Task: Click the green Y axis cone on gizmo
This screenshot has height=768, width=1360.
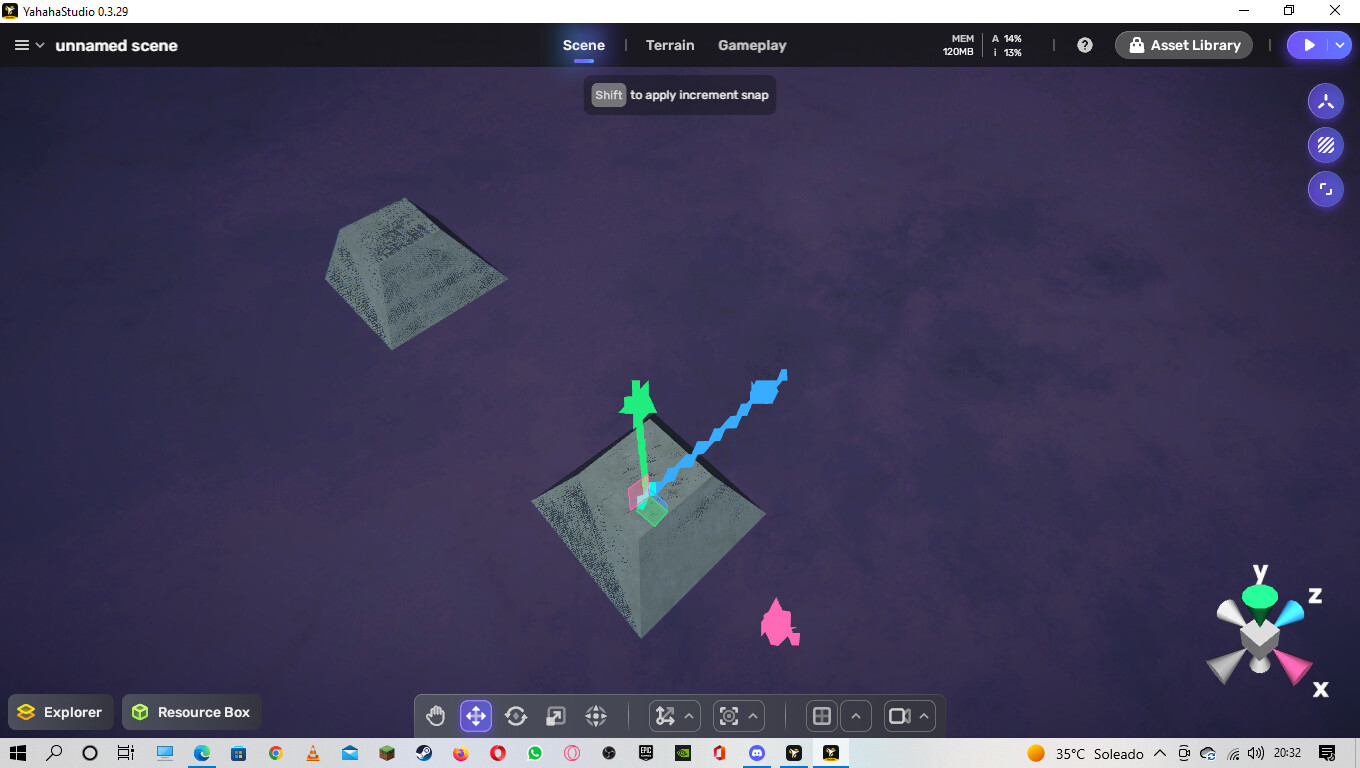Action: (1259, 597)
